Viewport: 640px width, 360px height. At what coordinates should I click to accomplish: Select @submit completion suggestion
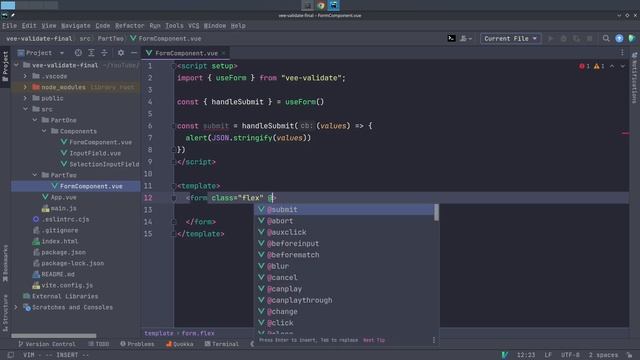(344, 209)
